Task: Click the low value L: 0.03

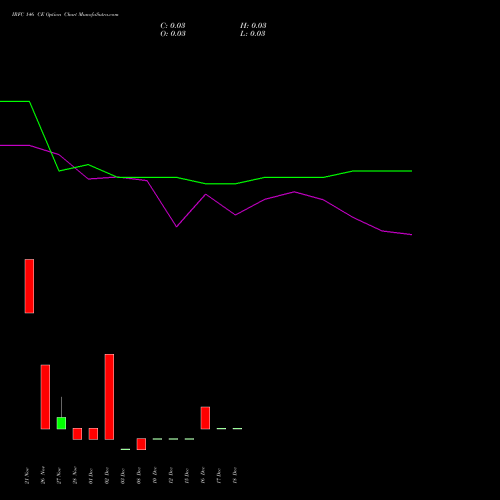Action: point(253,34)
